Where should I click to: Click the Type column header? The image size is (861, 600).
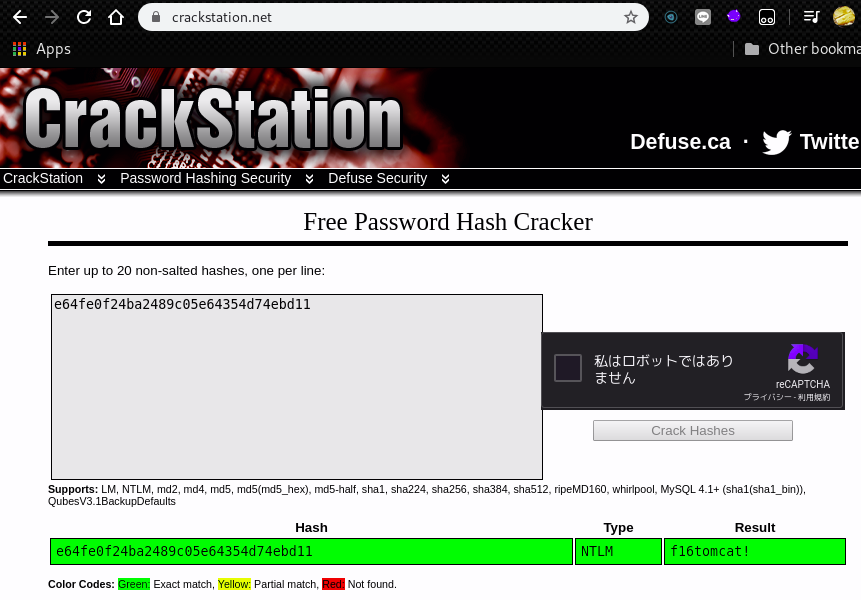coord(618,528)
